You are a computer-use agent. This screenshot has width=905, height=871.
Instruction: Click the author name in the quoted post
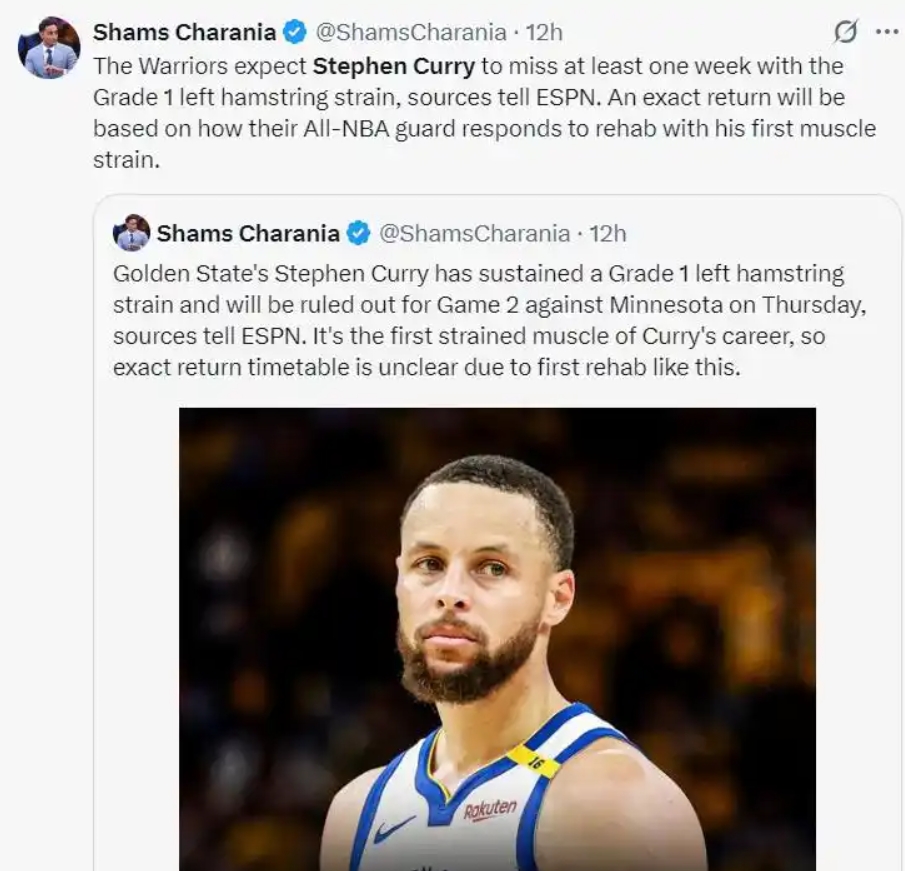(248, 234)
